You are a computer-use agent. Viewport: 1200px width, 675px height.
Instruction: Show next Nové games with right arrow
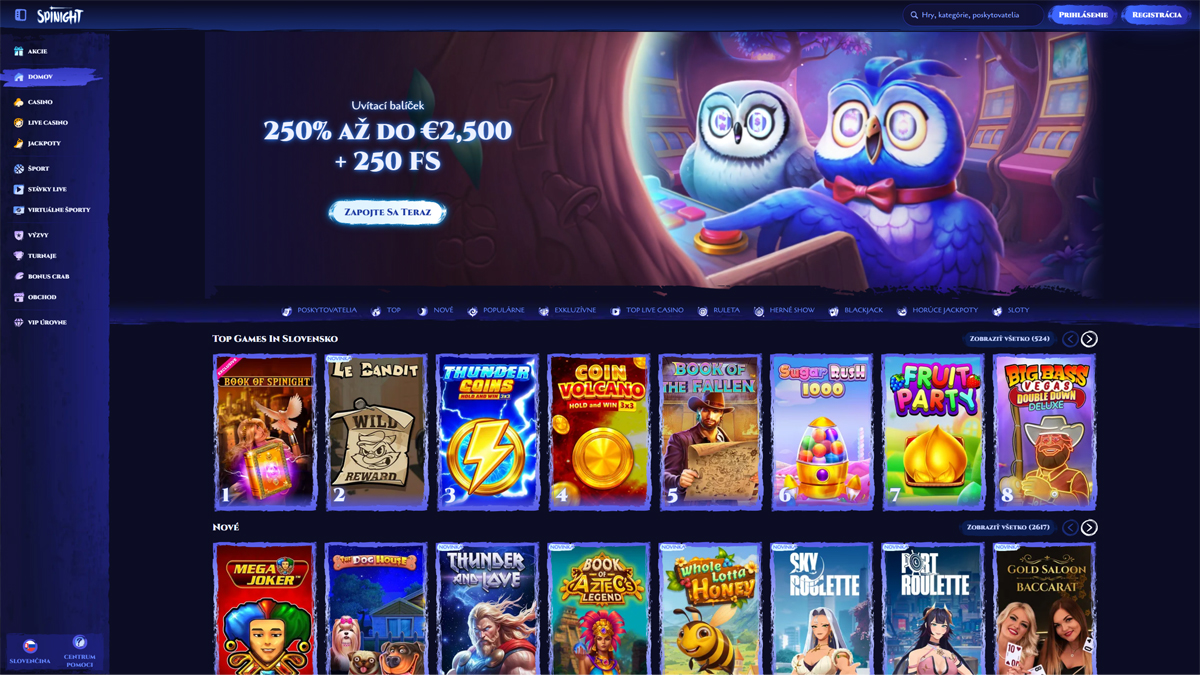pyautogui.click(x=1089, y=527)
